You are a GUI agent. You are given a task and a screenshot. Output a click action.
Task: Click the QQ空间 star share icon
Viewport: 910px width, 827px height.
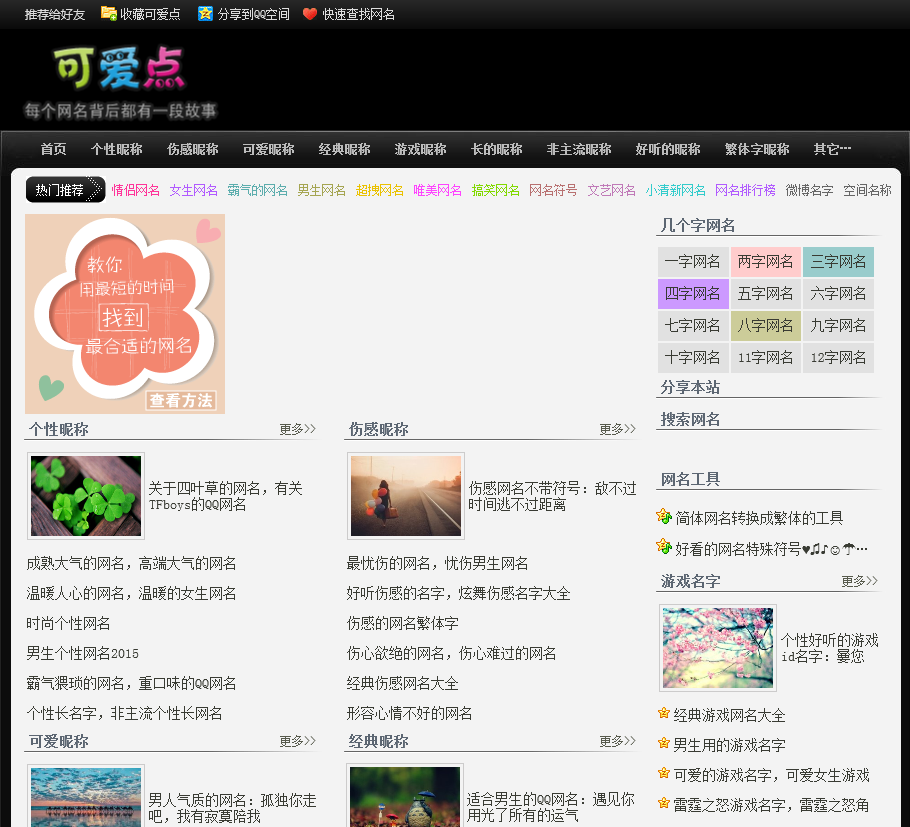[205, 13]
